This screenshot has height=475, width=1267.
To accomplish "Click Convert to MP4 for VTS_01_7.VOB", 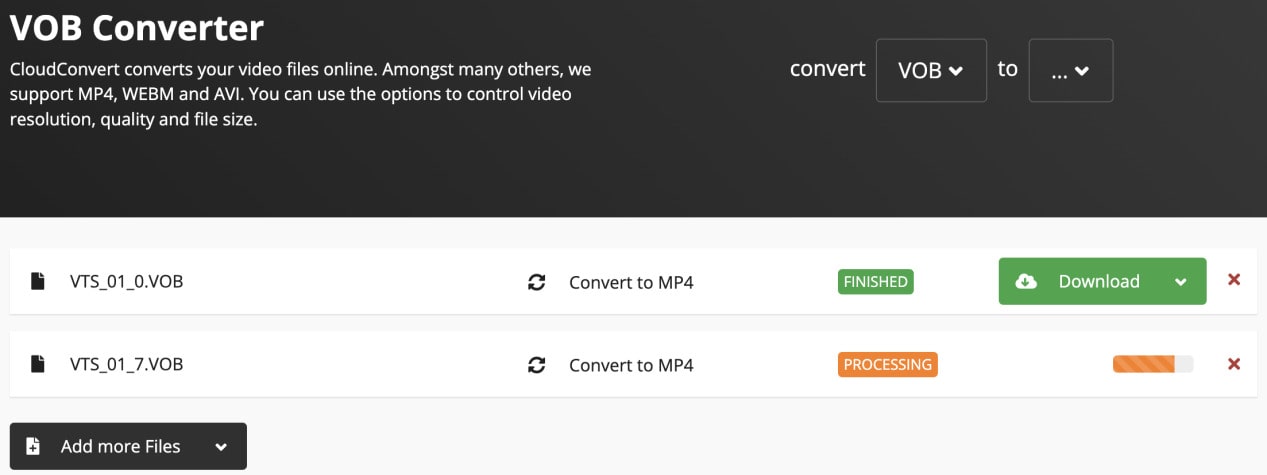I will coord(631,365).
